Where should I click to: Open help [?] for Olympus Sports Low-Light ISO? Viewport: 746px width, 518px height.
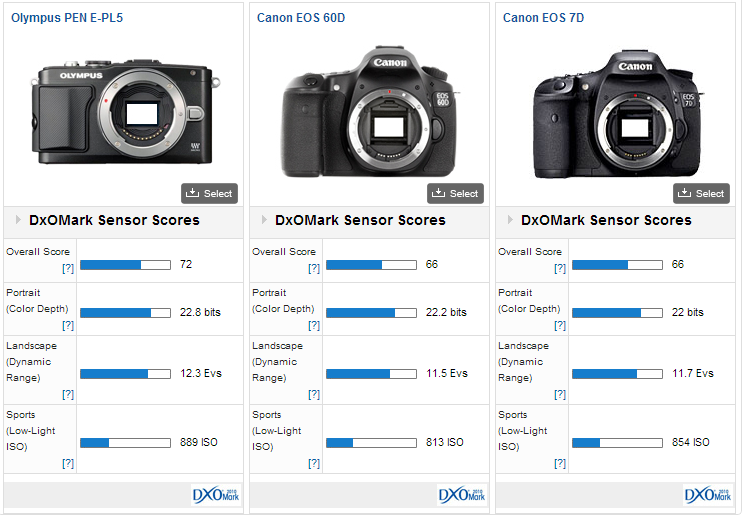68,463
